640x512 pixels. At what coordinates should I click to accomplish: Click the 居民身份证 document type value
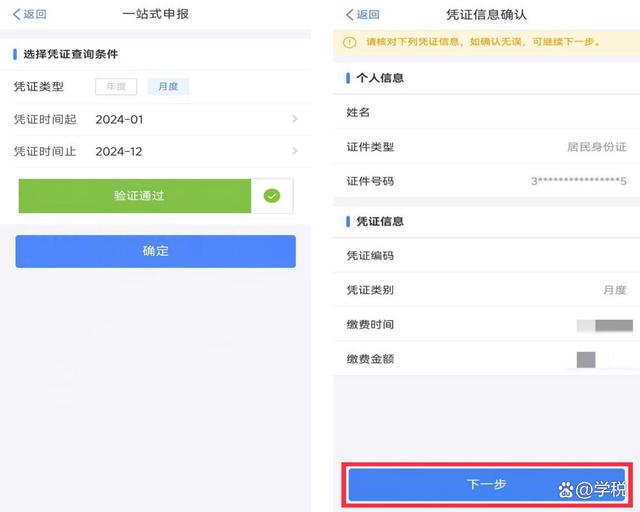(x=597, y=147)
